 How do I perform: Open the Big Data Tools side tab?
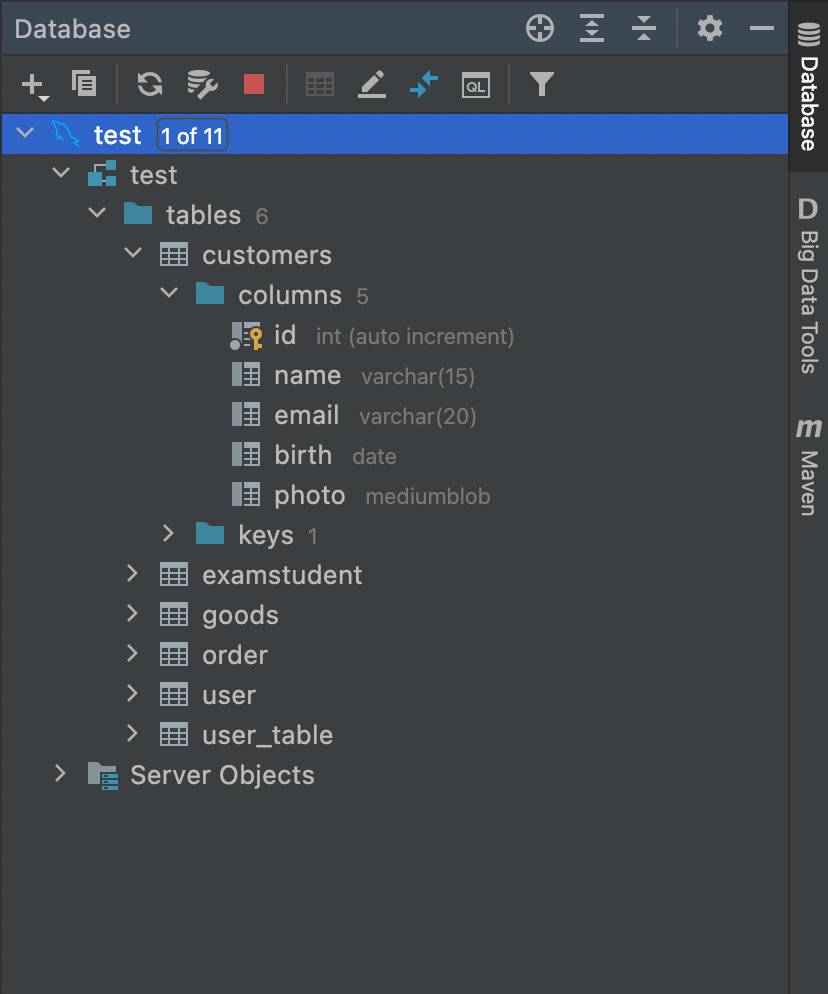(x=809, y=285)
